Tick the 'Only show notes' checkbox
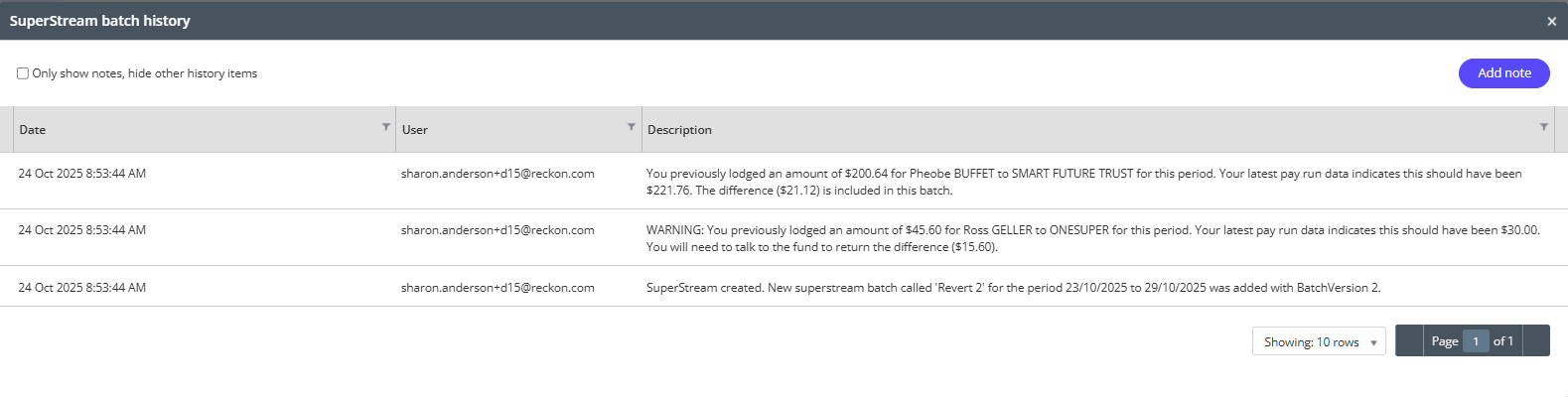Image resolution: width=1568 pixels, height=397 pixels. pyautogui.click(x=23, y=73)
